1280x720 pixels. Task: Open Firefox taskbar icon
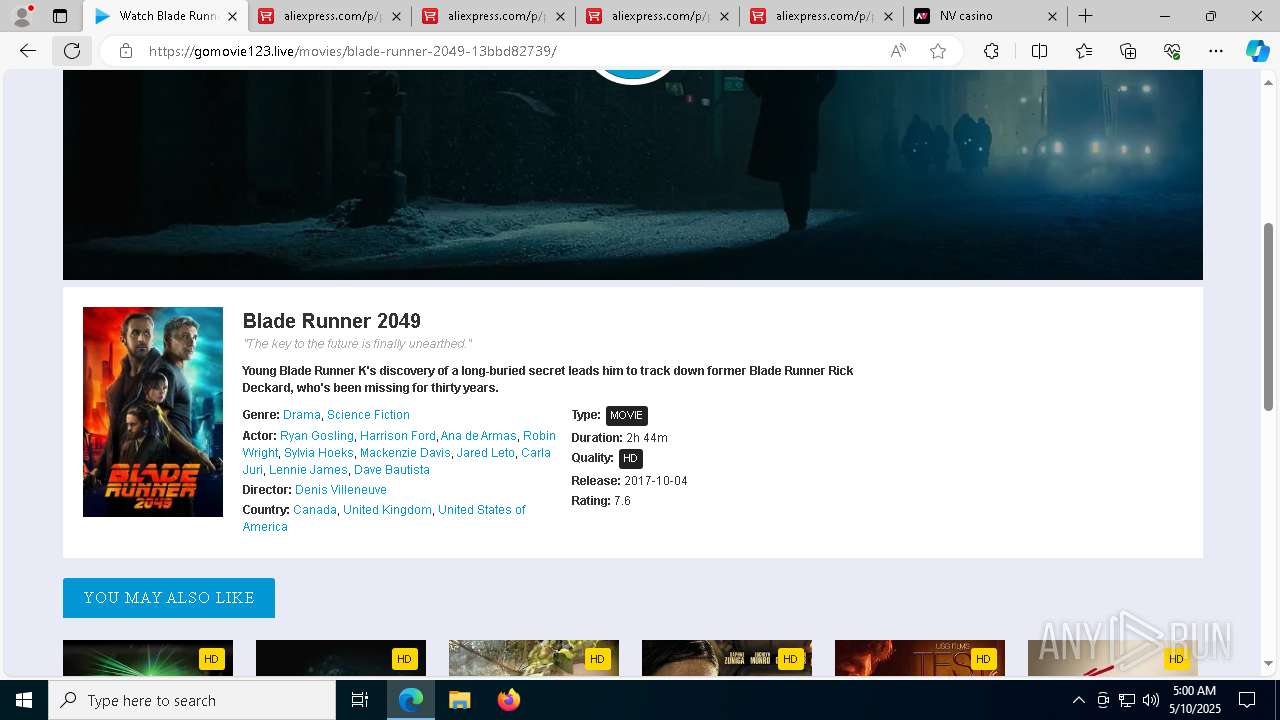click(x=508, y=700)
